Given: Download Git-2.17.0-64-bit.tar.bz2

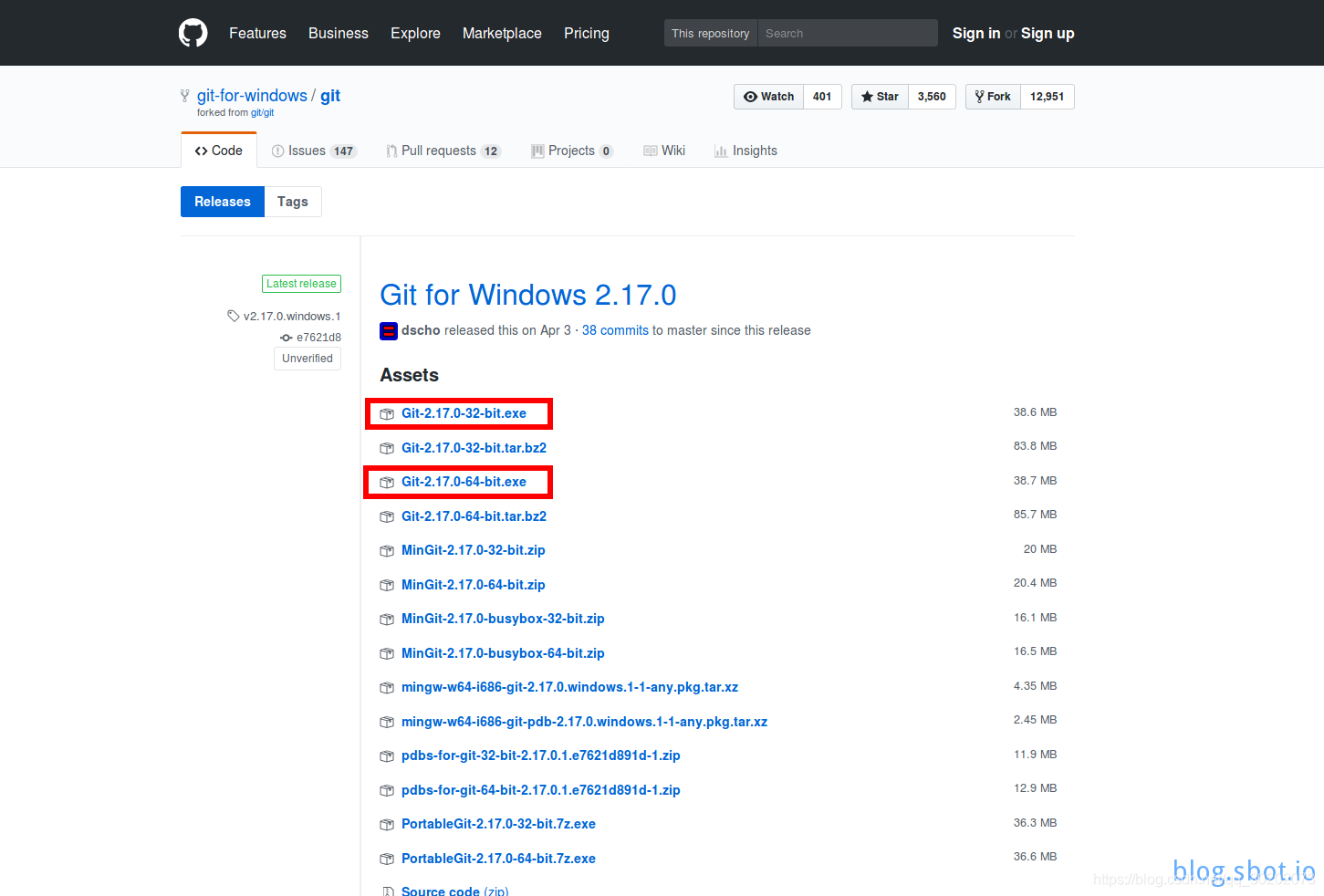Looking at the screenshot, I should [474, 516].
